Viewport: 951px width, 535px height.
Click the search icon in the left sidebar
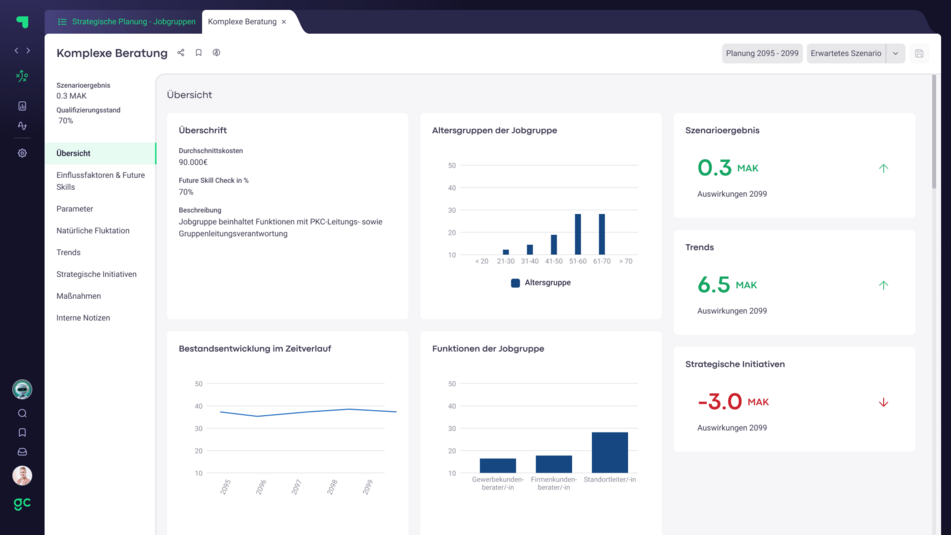tap(22, 413)
